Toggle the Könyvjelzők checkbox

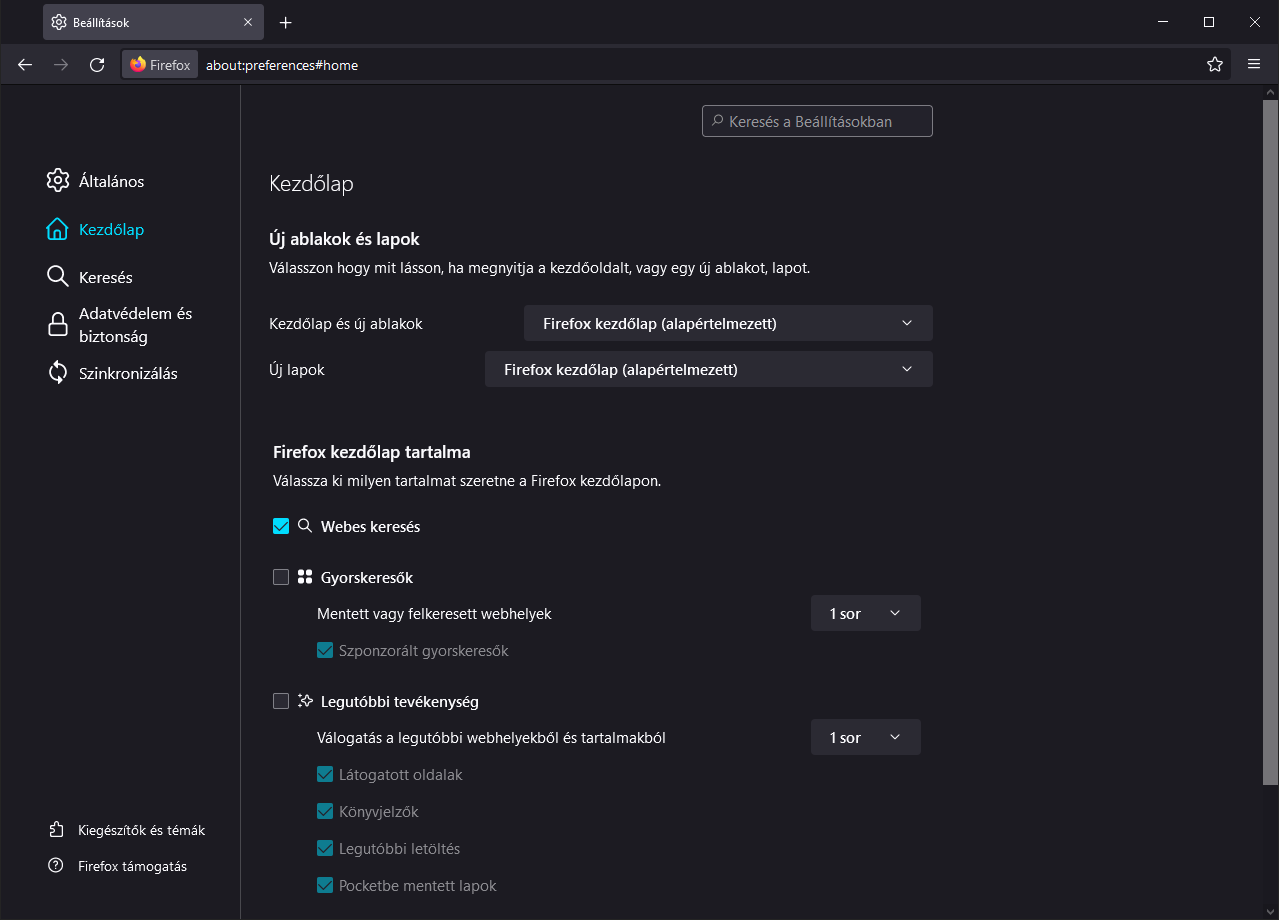pos(325,812)
